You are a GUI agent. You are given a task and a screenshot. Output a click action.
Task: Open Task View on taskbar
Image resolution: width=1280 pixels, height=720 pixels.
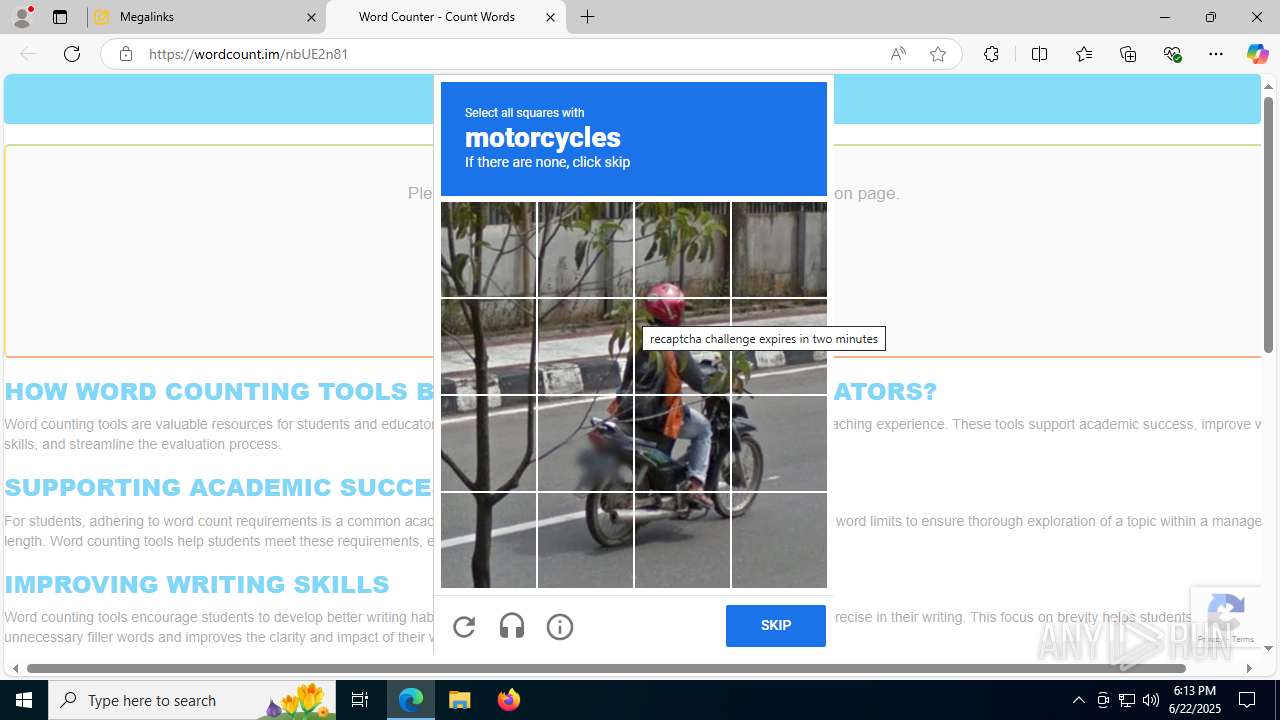pyautogui.click(x=360, y=700)
